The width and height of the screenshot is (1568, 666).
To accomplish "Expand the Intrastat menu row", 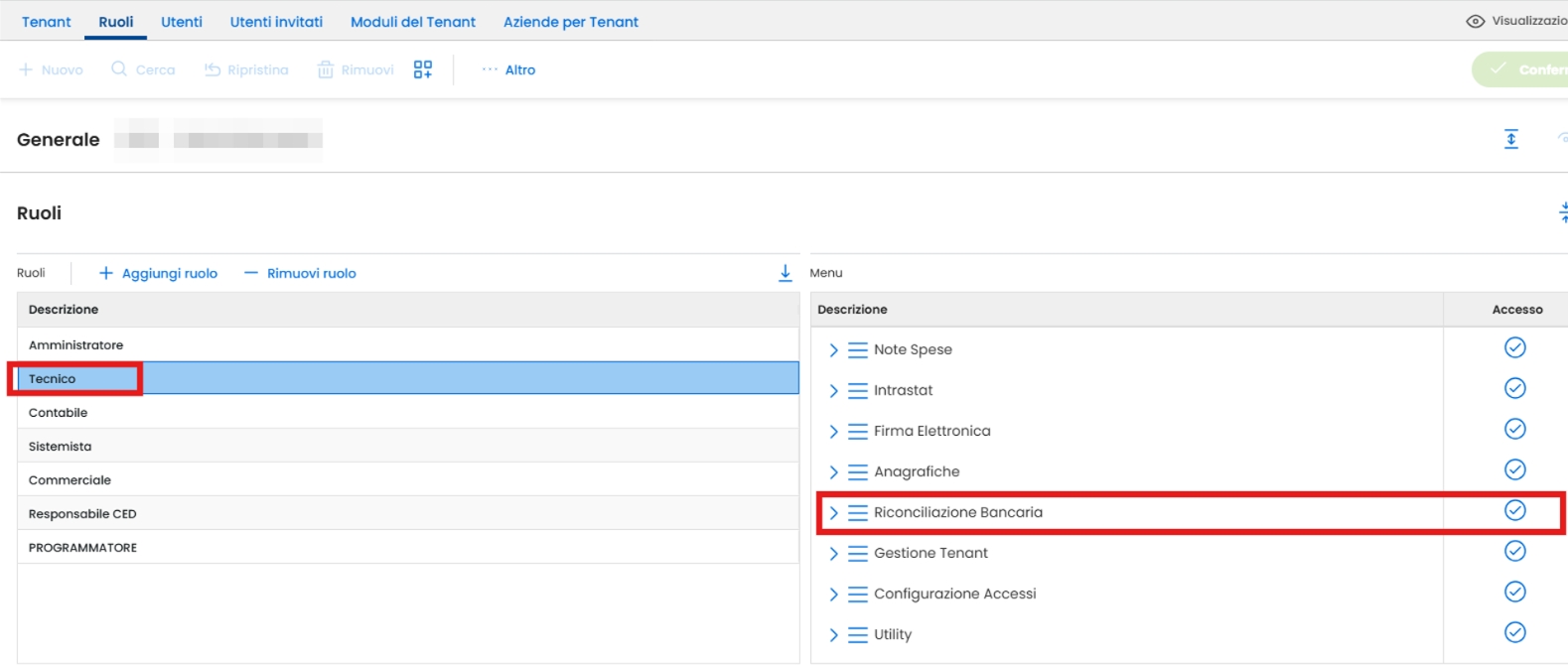I will pyautogui.click(x=833, y=391).
